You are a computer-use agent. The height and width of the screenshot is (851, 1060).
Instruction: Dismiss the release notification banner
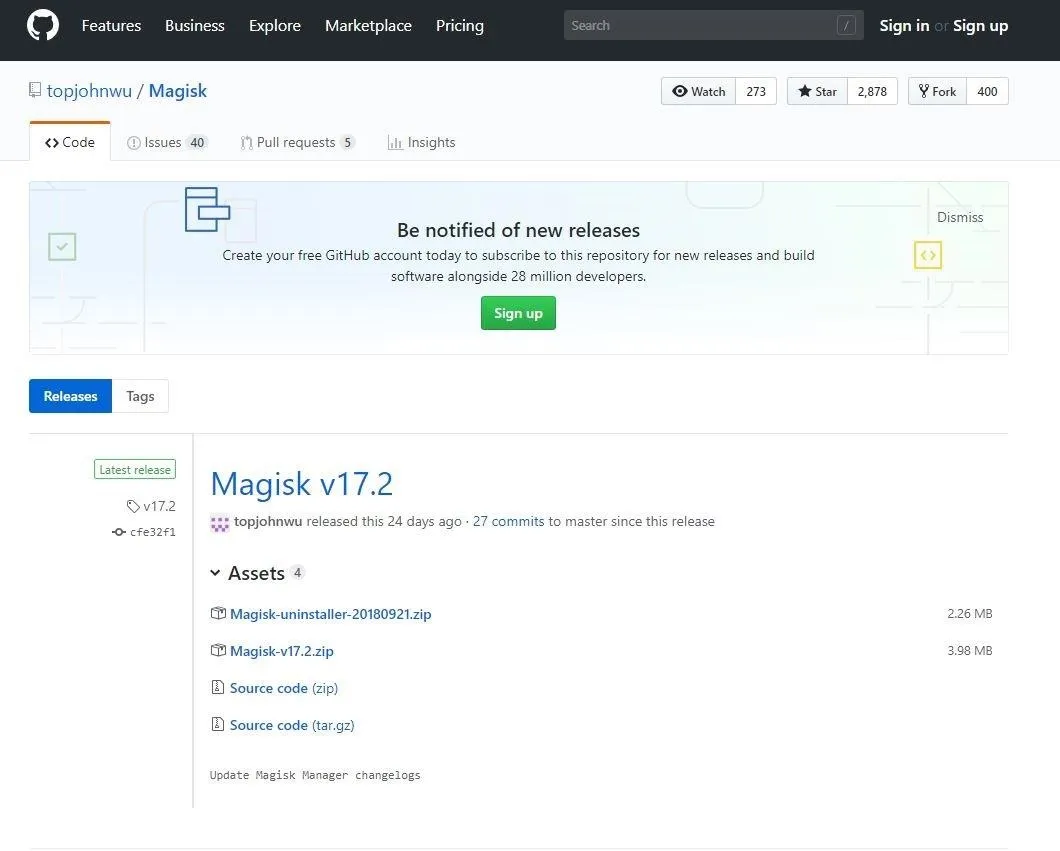point(960,217)
